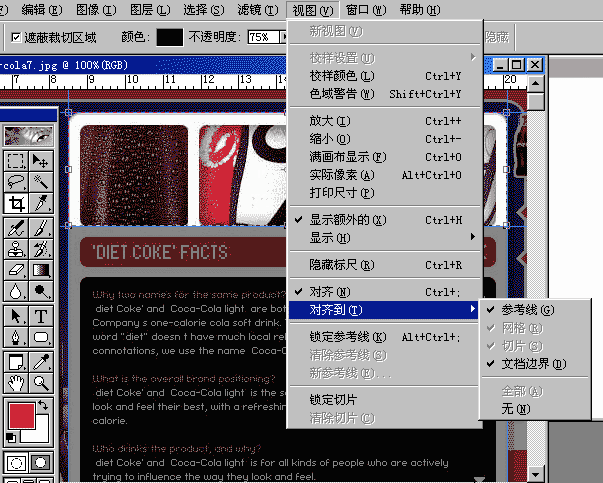Viewport: 603px width, 483px height.
Task: Select the Eyedropper tool
Action: point(41,362)
